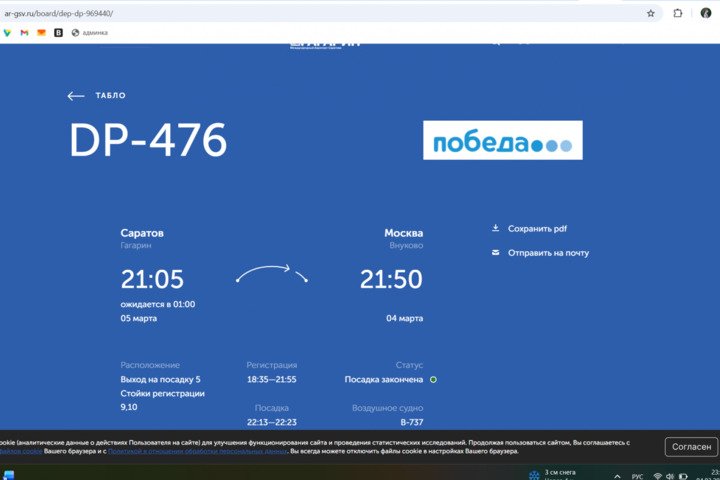Click the Сохранить pdf link

tap(537, 229)
